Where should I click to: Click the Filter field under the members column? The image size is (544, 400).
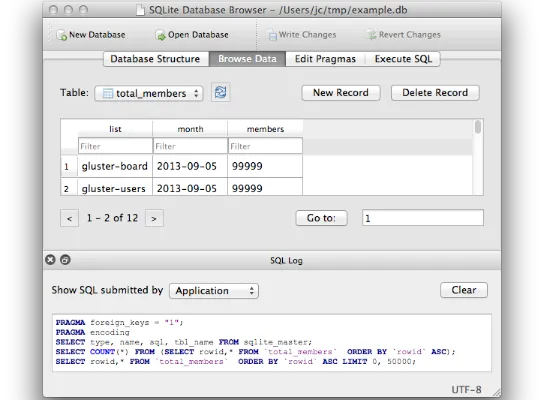click(265, 146)
